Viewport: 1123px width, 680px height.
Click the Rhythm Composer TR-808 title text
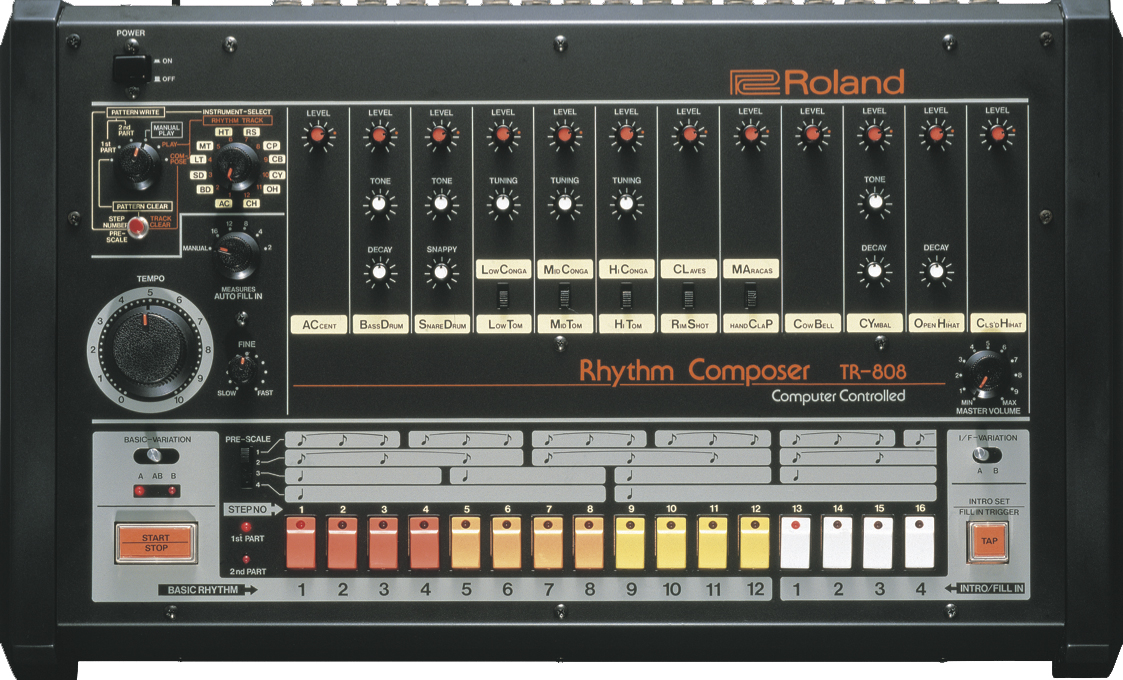(x=742, y=371)
